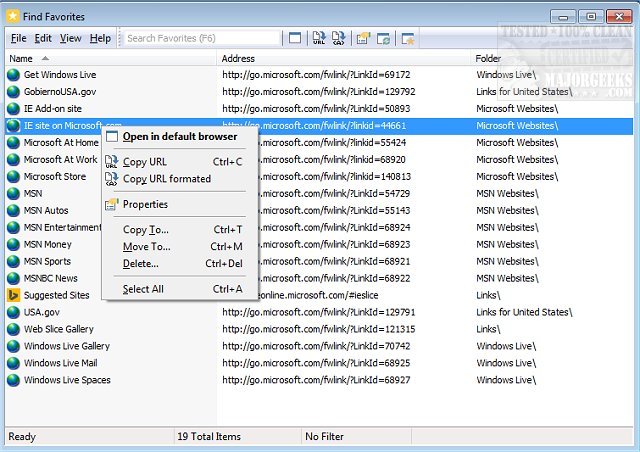Select the MSNBC News favorite

(51, 278)
